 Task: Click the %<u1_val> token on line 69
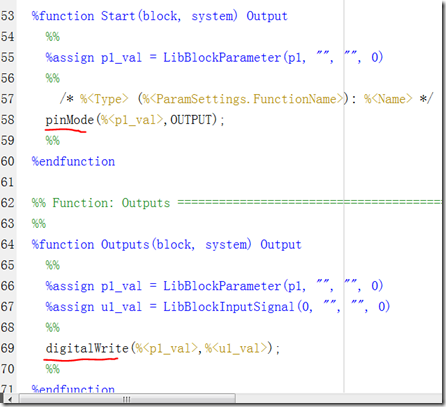(236, 349)
